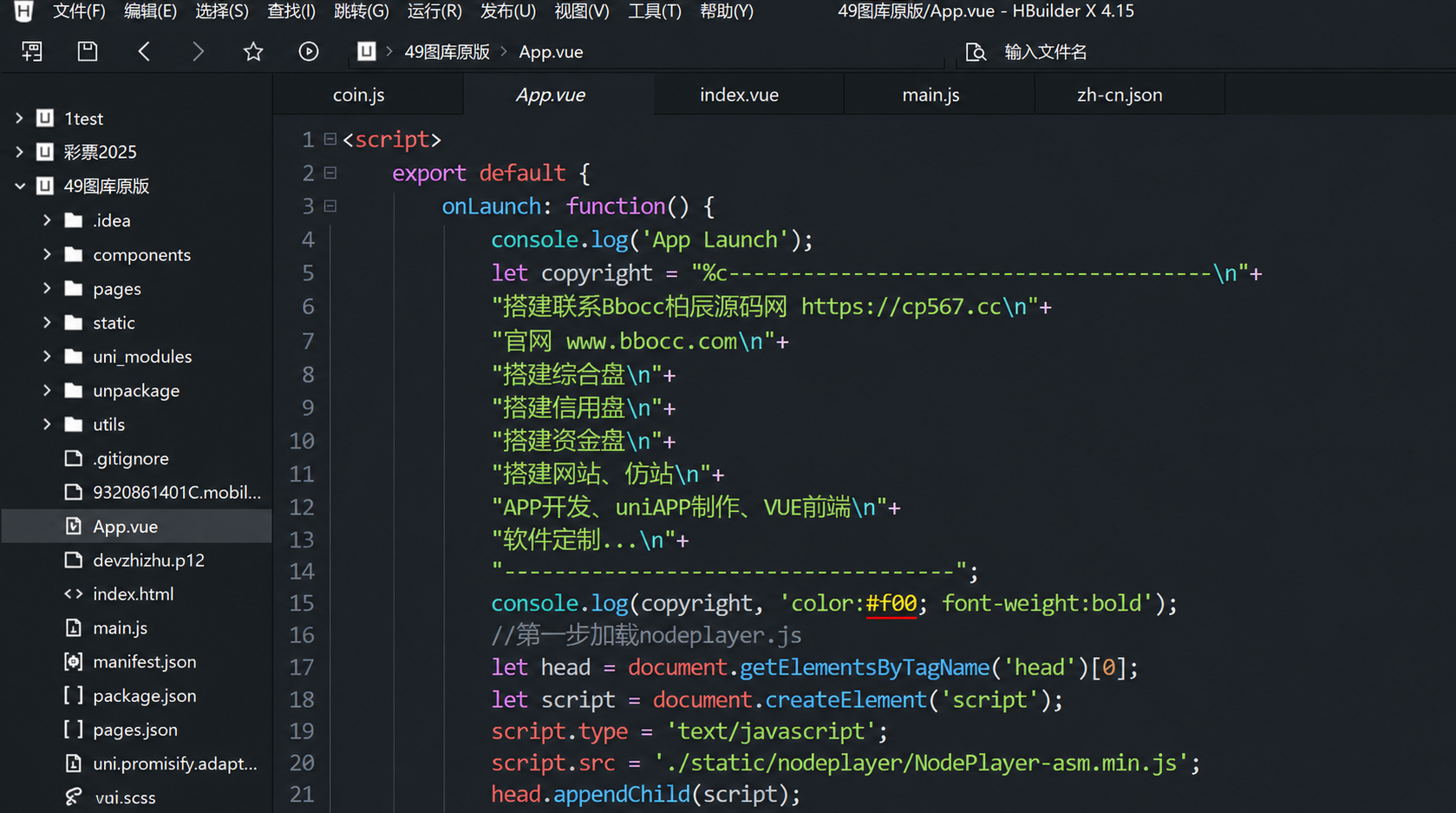Click the breadcrumb project icon
Viewport: 1456px width, 813px height.
367,51
